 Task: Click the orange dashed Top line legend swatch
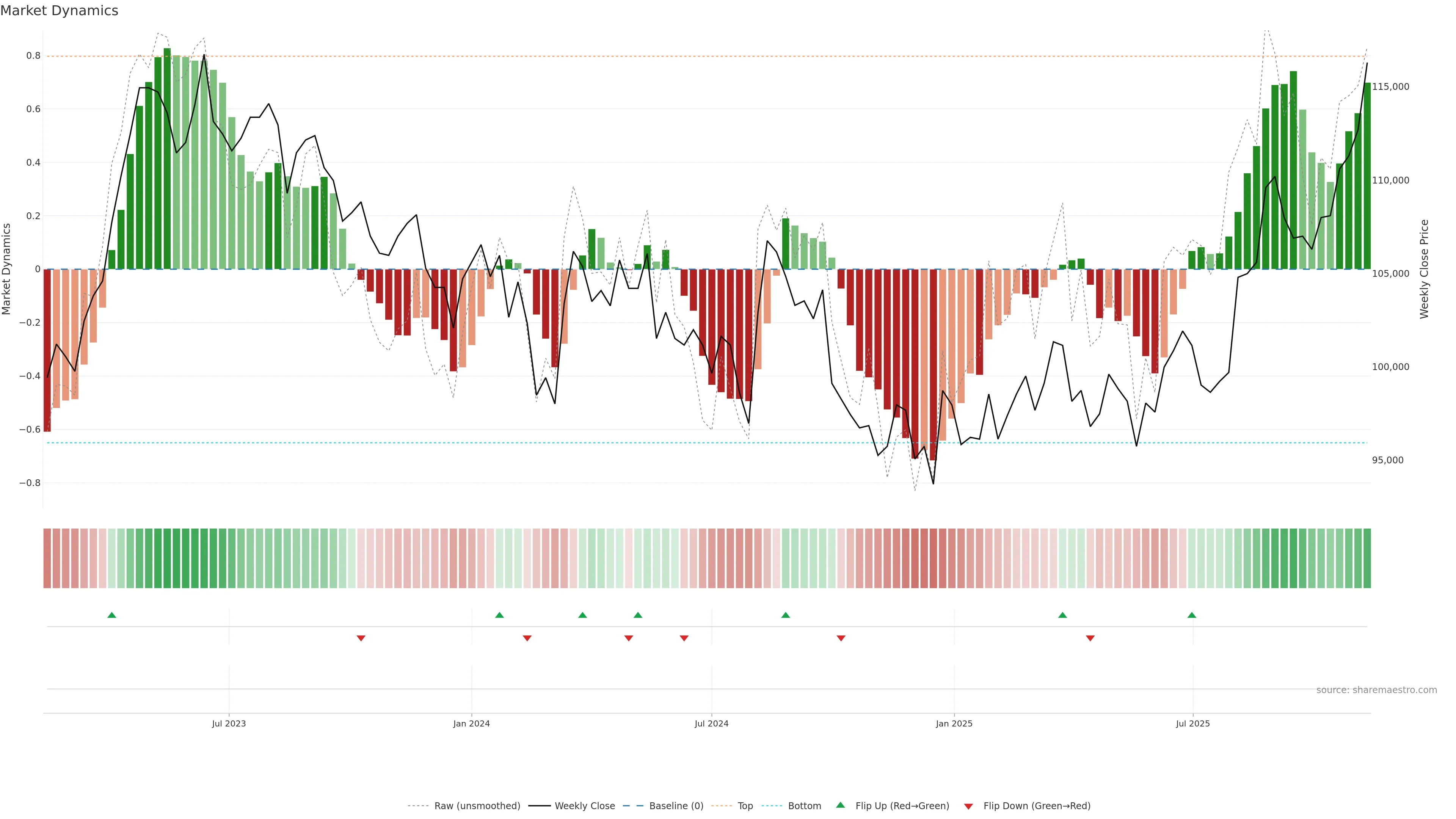721,806
